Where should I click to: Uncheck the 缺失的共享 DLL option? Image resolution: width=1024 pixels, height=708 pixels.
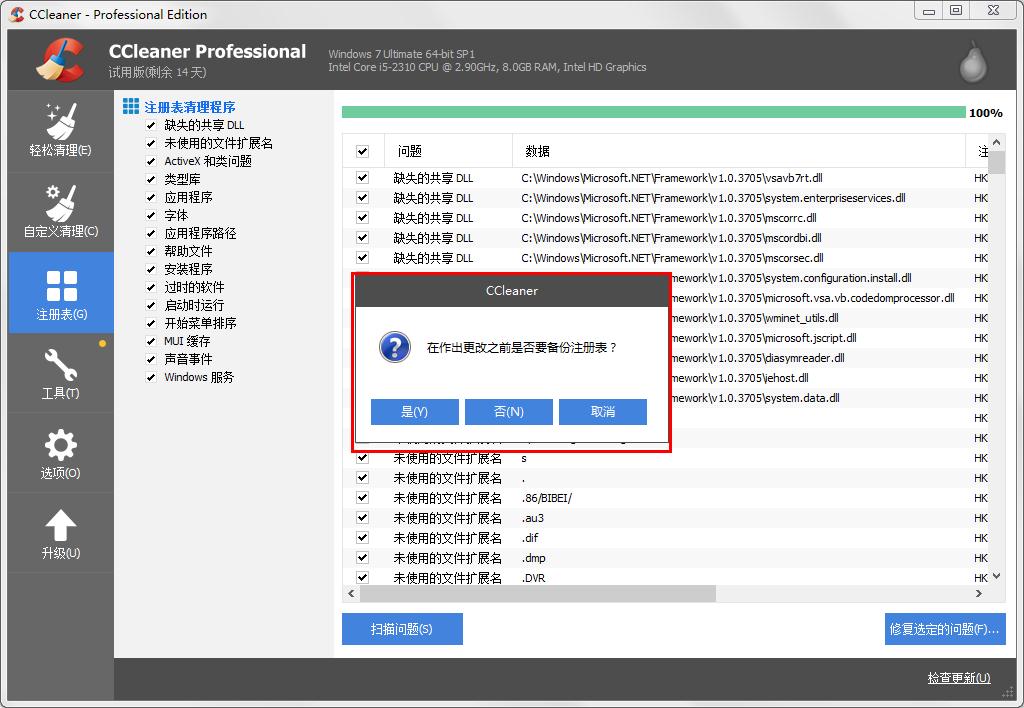click(150, 125)
